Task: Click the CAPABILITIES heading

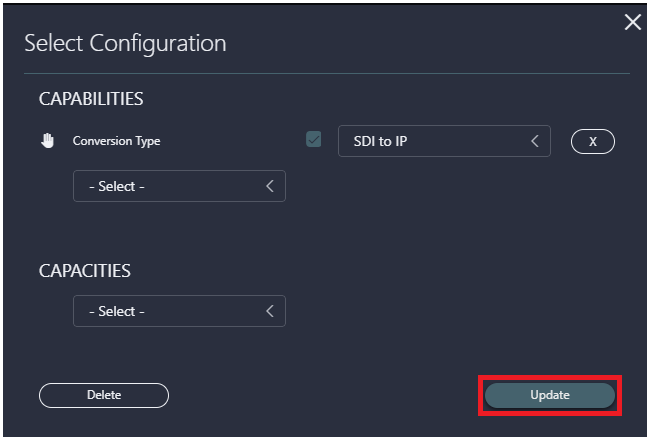Action: 91,99
